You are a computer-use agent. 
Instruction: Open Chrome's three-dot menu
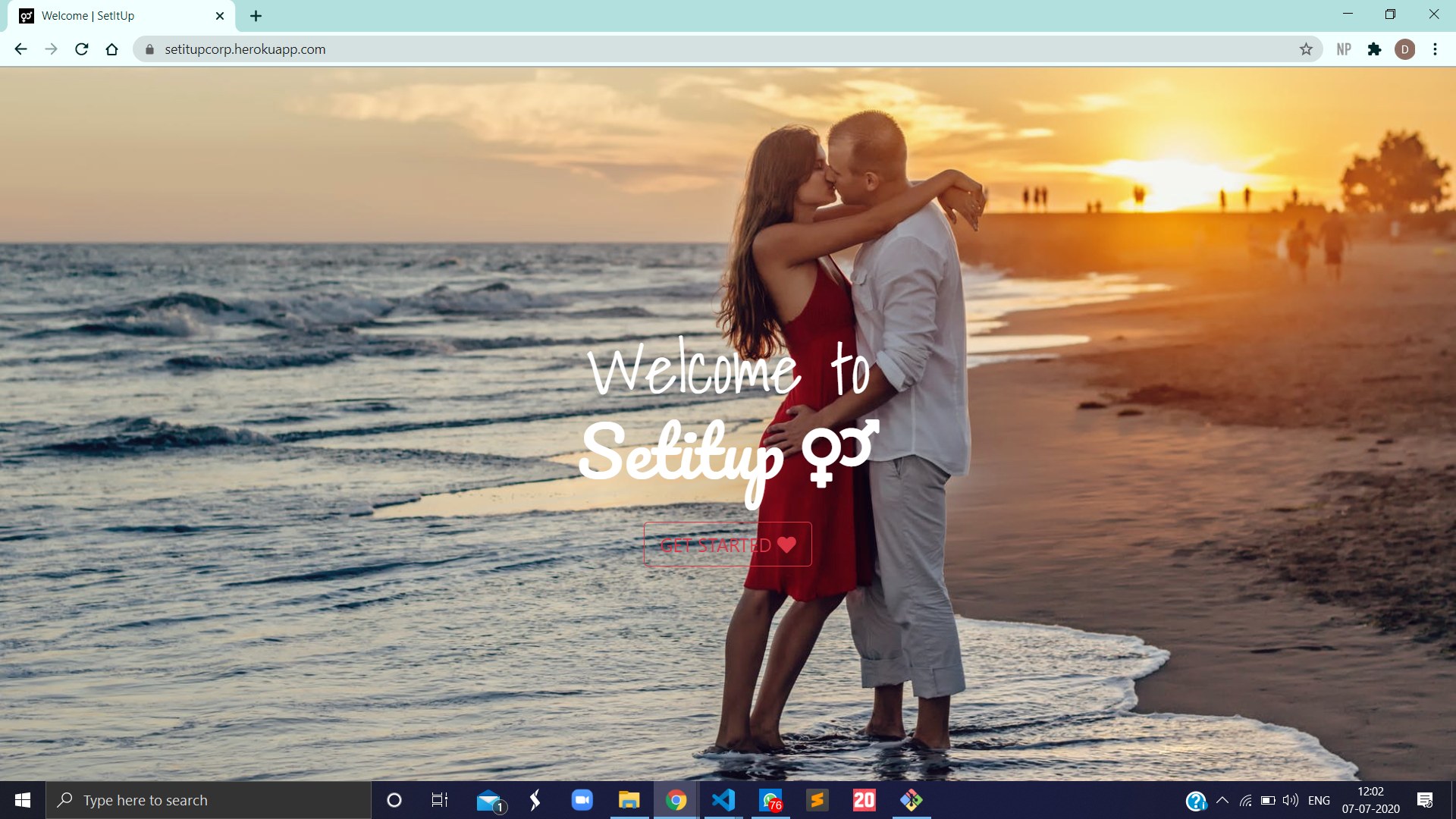pos(1435,49)
